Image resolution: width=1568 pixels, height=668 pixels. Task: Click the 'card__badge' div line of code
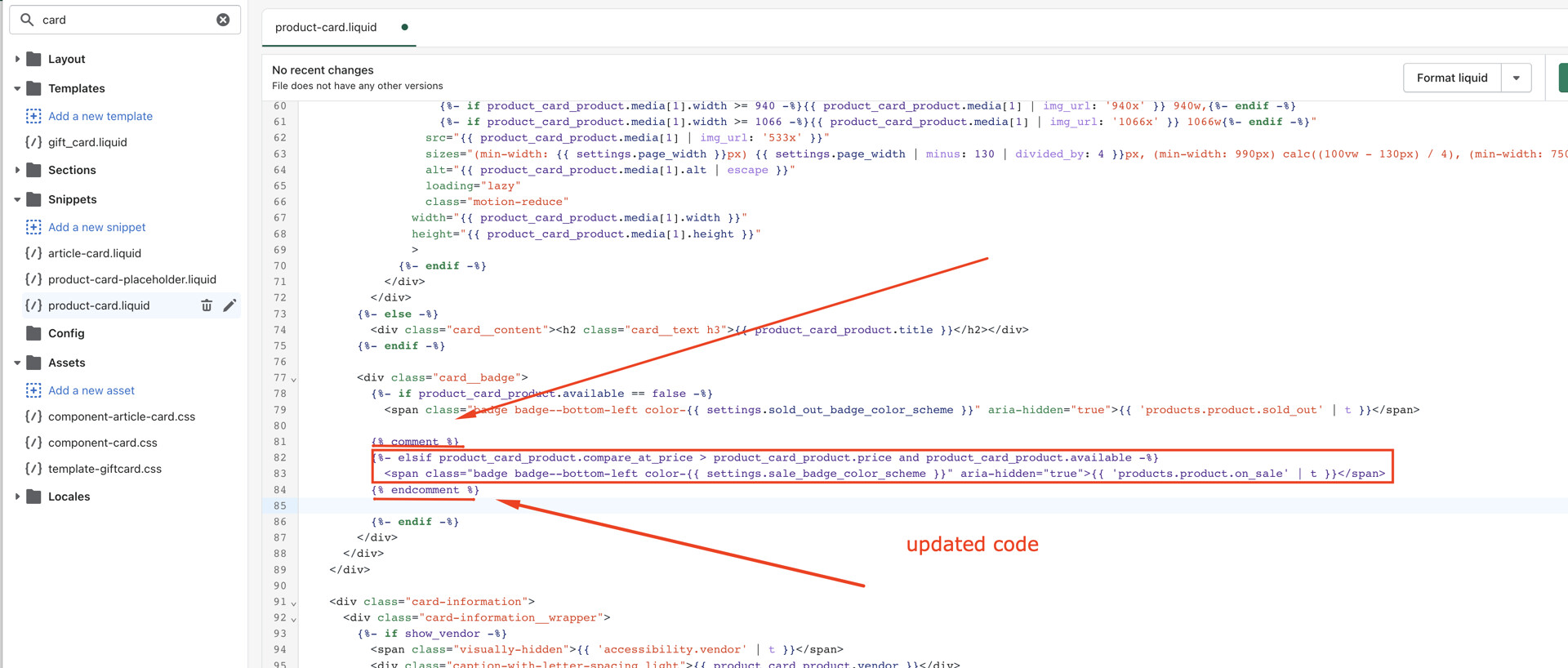[442, 377]
